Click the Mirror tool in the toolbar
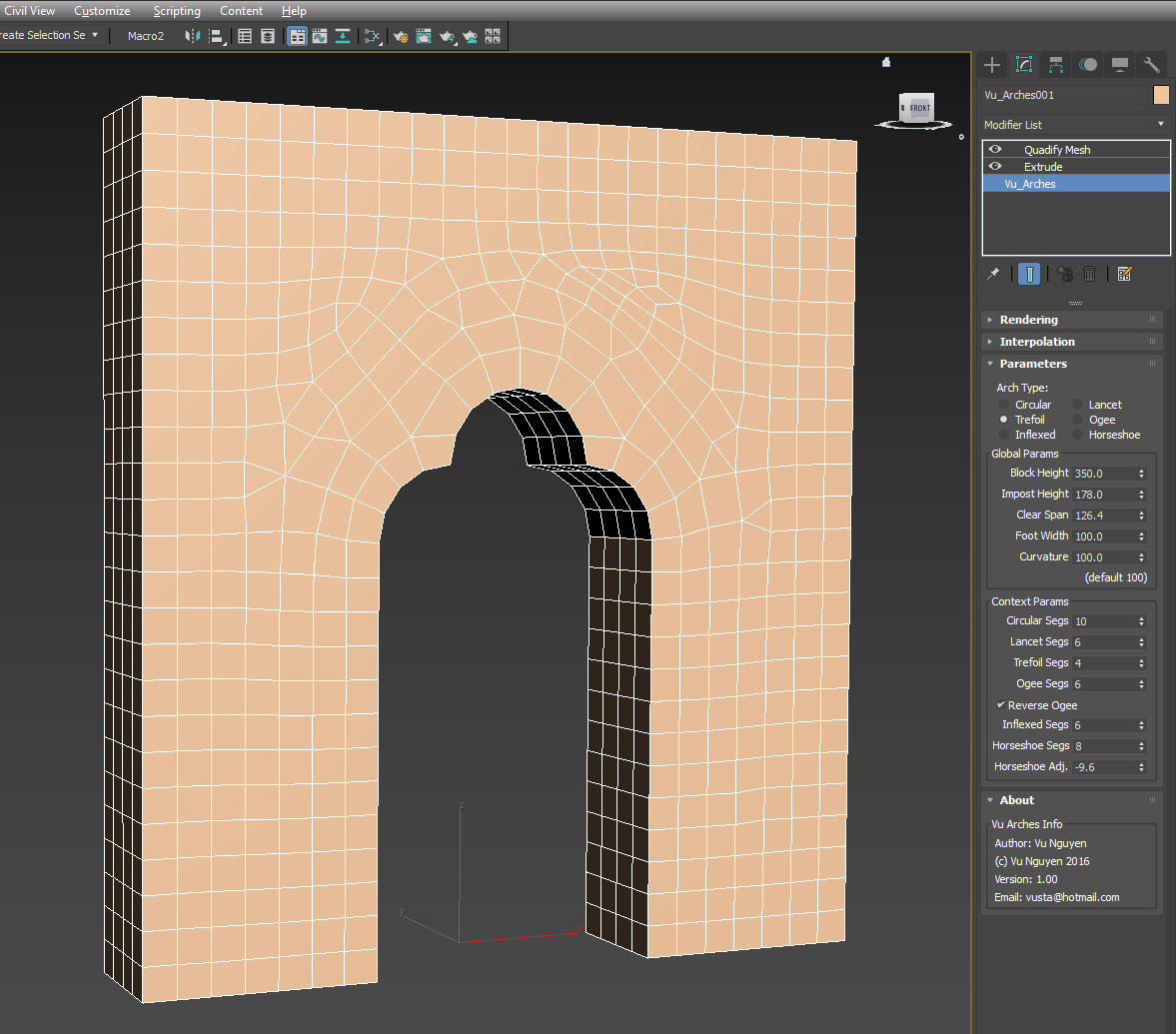 click(193, 36)
